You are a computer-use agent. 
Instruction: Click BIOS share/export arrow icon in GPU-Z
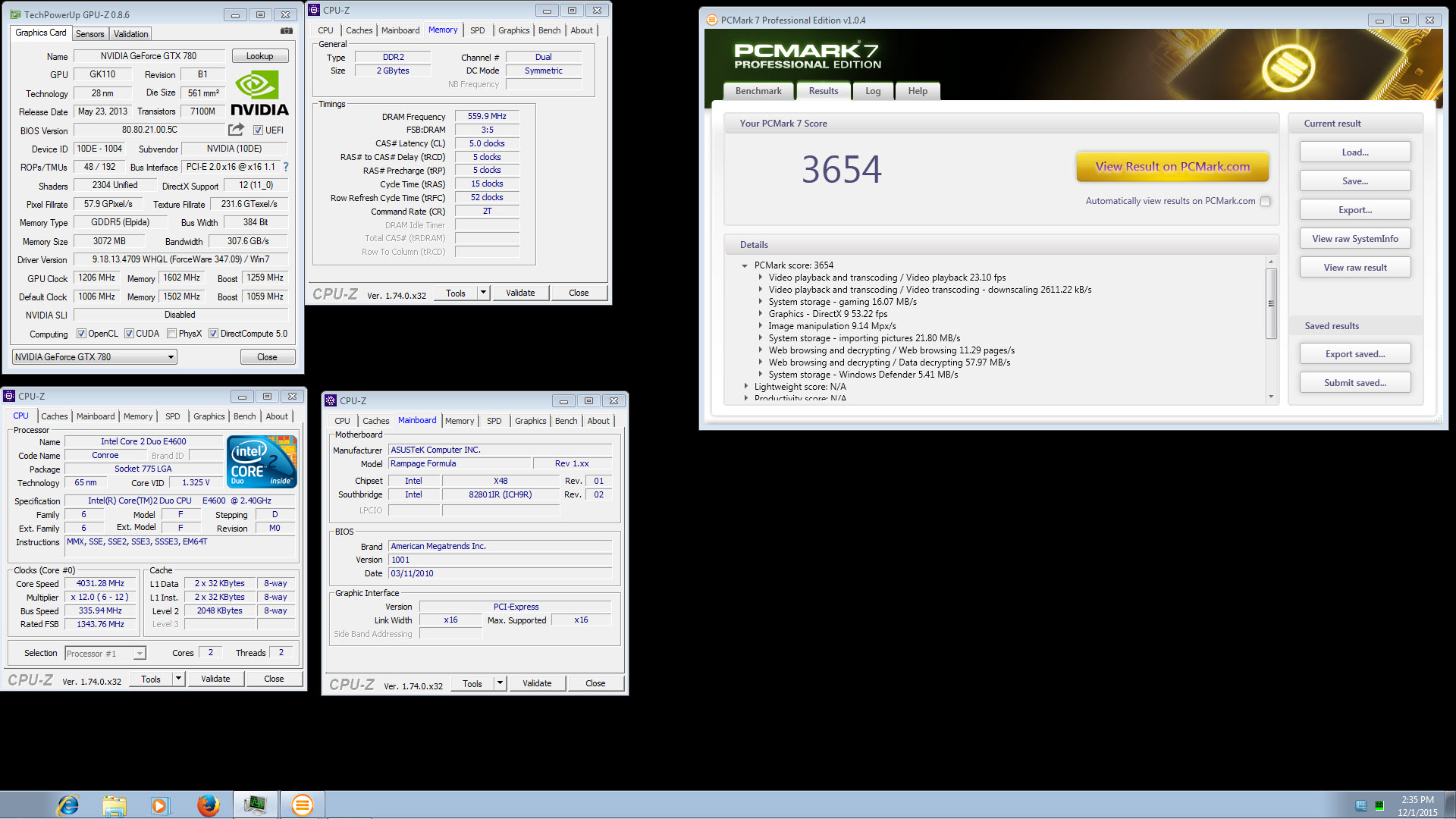pyautogui.click(x=237, y=130)
